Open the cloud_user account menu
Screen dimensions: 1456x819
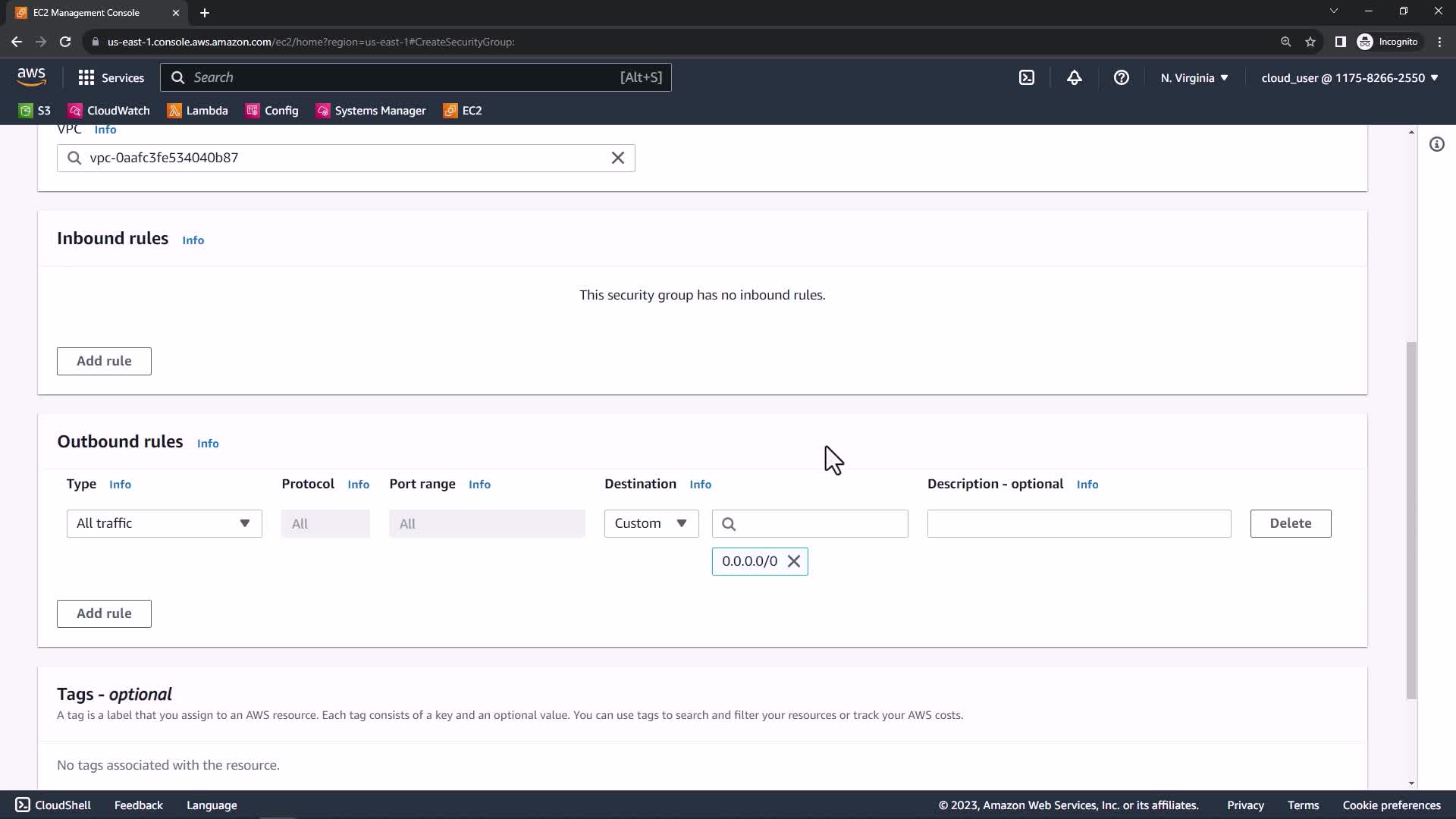1349,77
